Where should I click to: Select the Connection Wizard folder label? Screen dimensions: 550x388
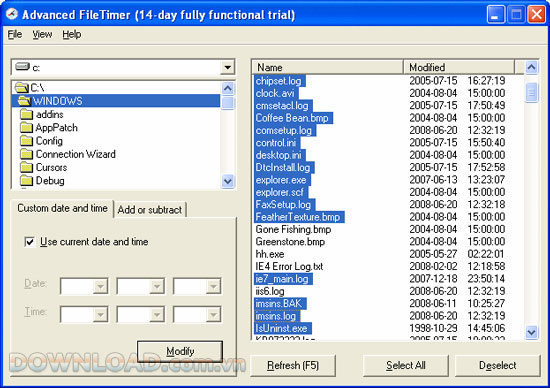tap(76, 154)
